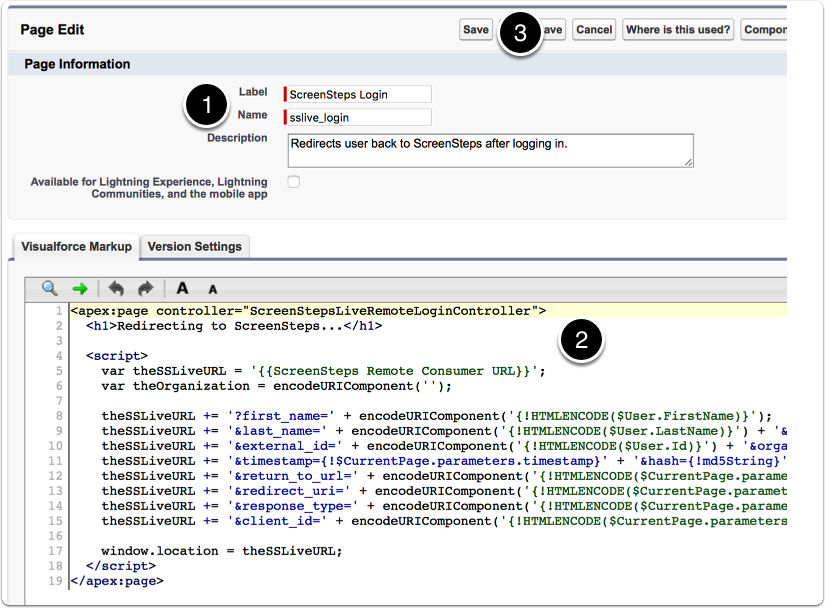The height and width of the screenshot is (608, 825).
Task: Click the '?first_name=' code line
Action: (x=437, y=416)
